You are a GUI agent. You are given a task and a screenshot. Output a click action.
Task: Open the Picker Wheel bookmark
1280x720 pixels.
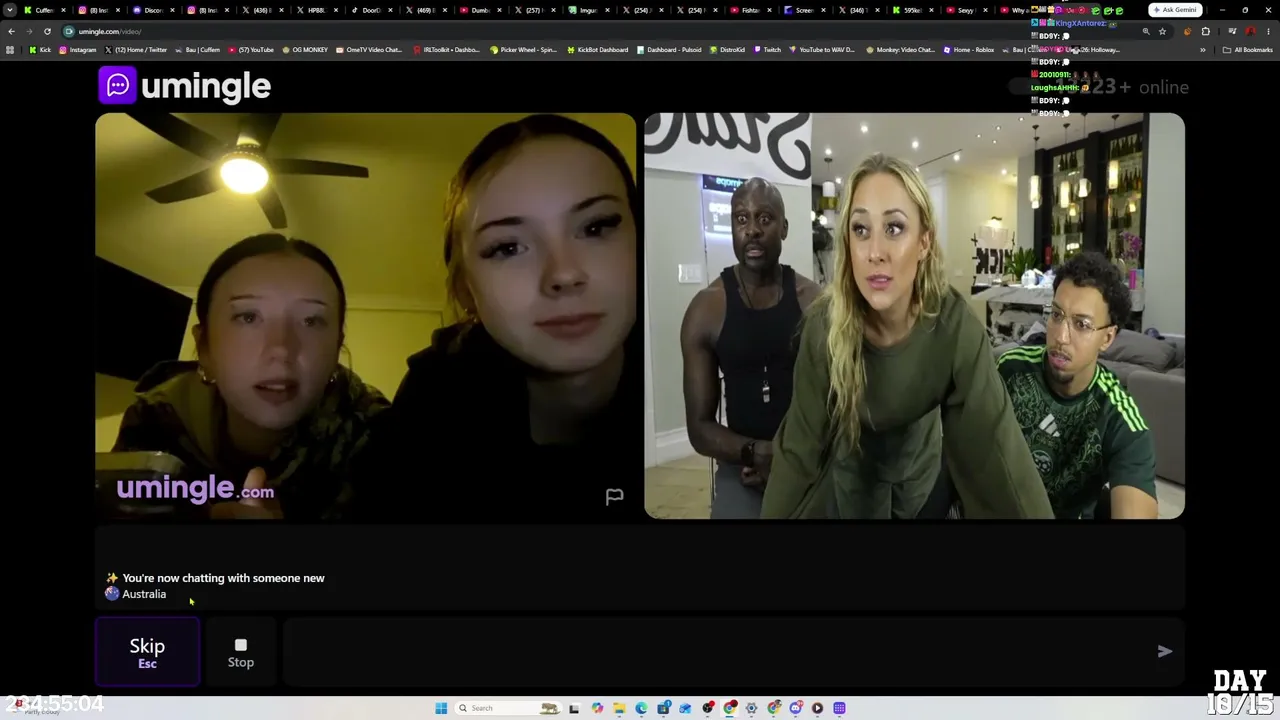point(523,50)
